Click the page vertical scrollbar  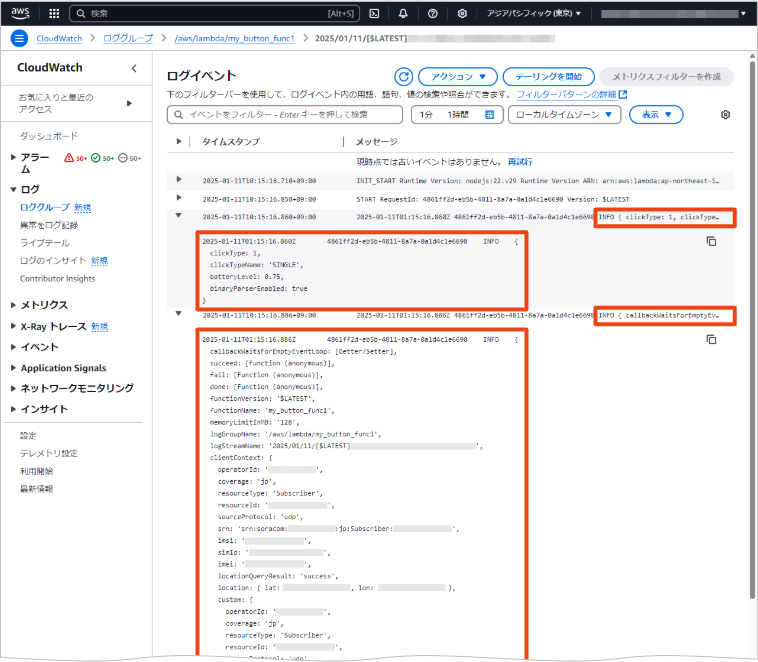coord(752,329)
